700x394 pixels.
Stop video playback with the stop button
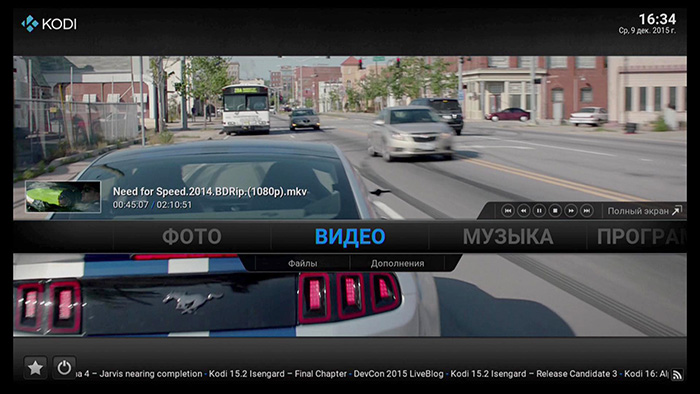click(x=555, y=211)
